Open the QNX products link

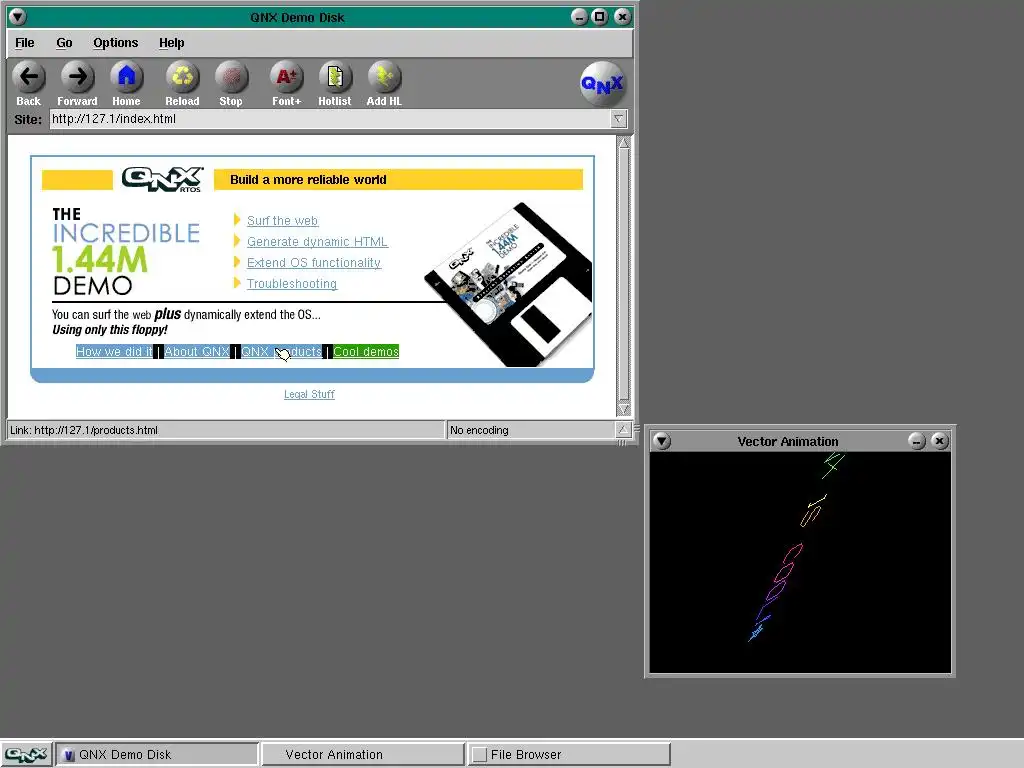tap(281, 351)
